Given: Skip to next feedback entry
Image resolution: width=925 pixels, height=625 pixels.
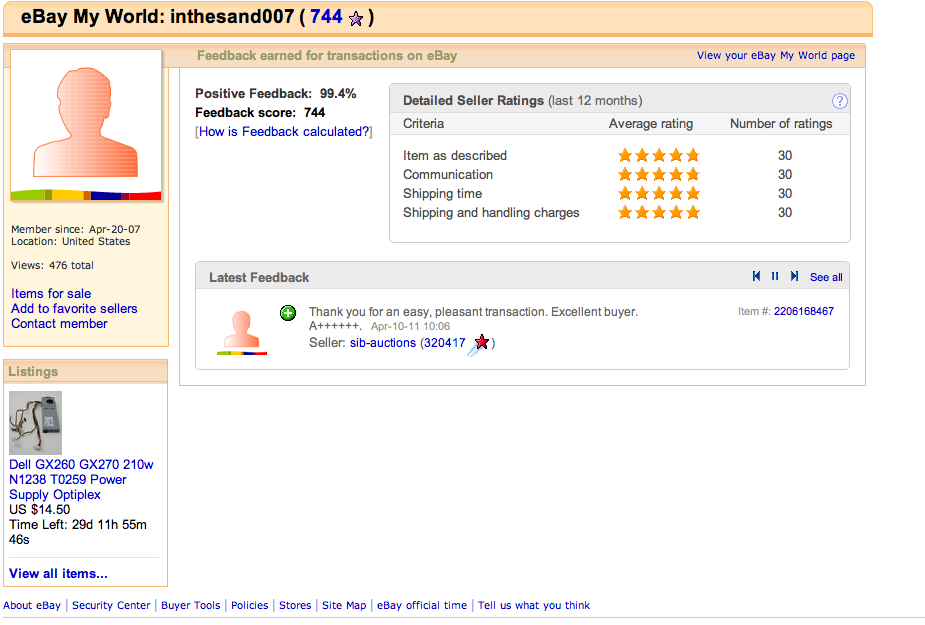Looking at the screenshot, I should pyautogui.click(x=795, y=276).
